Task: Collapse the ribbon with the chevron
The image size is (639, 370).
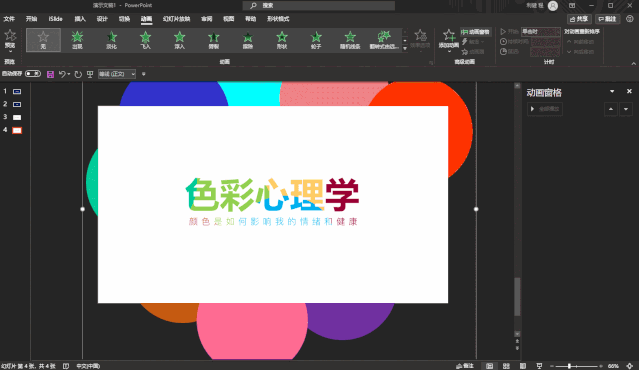Action: (633, 64)
